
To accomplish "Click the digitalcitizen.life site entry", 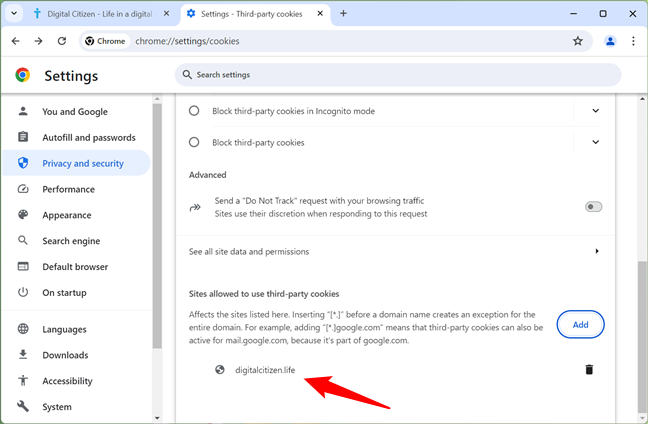I will [x=265, y=370].
